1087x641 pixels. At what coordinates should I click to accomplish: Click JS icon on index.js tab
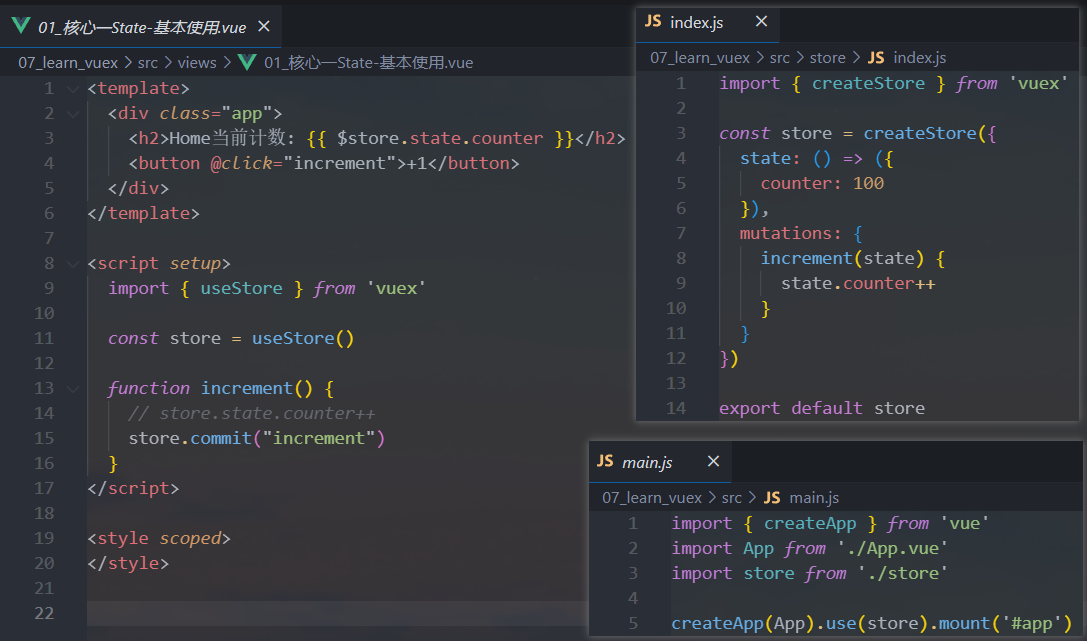653,21
